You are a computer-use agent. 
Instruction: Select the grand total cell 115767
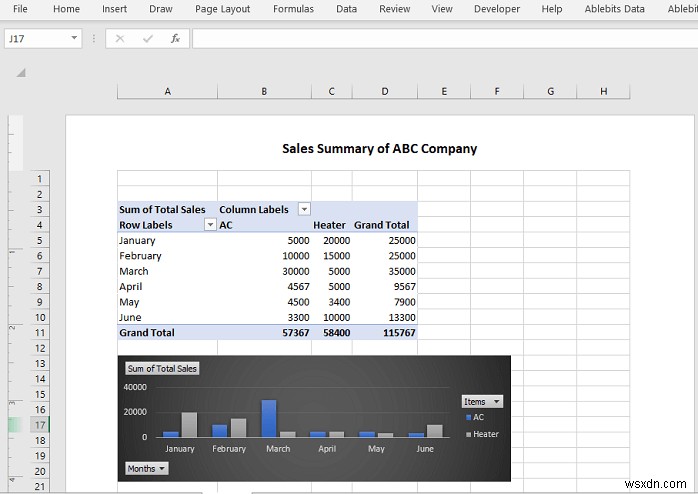(385, 332)
